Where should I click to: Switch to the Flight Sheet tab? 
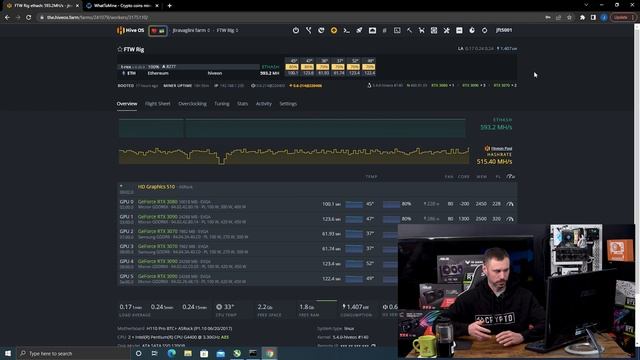coord(158,104)
